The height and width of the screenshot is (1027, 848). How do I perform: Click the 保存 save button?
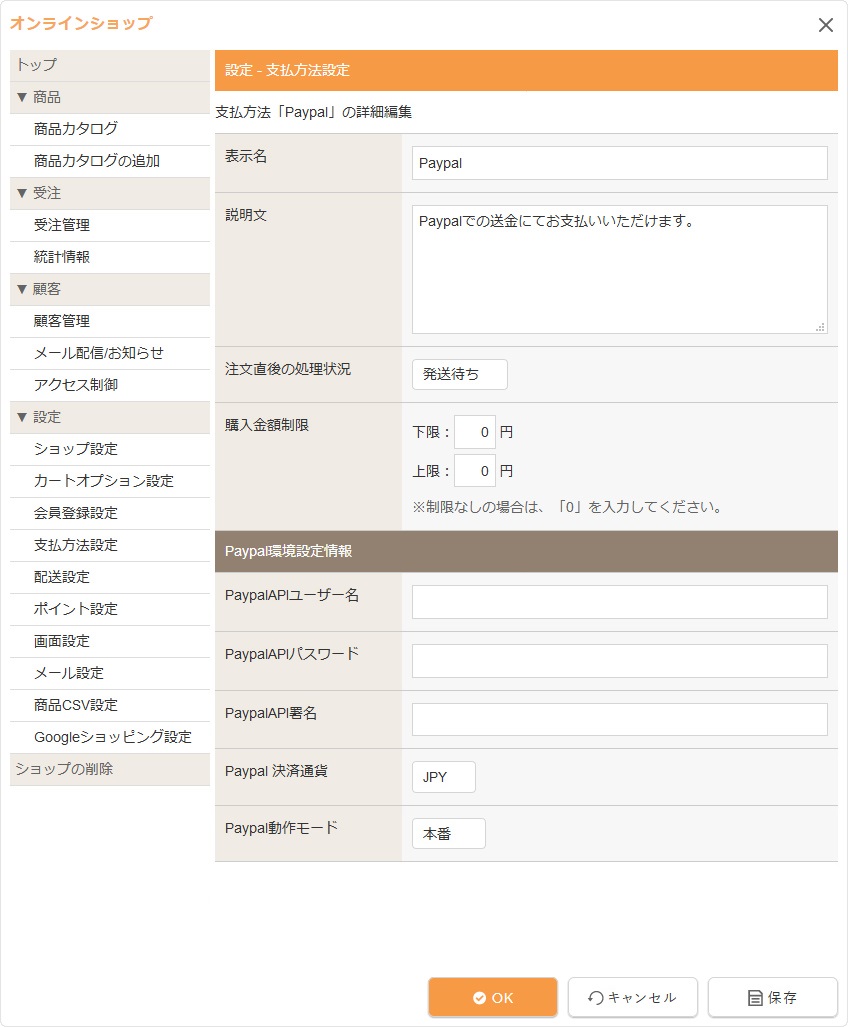pos(772,997)
